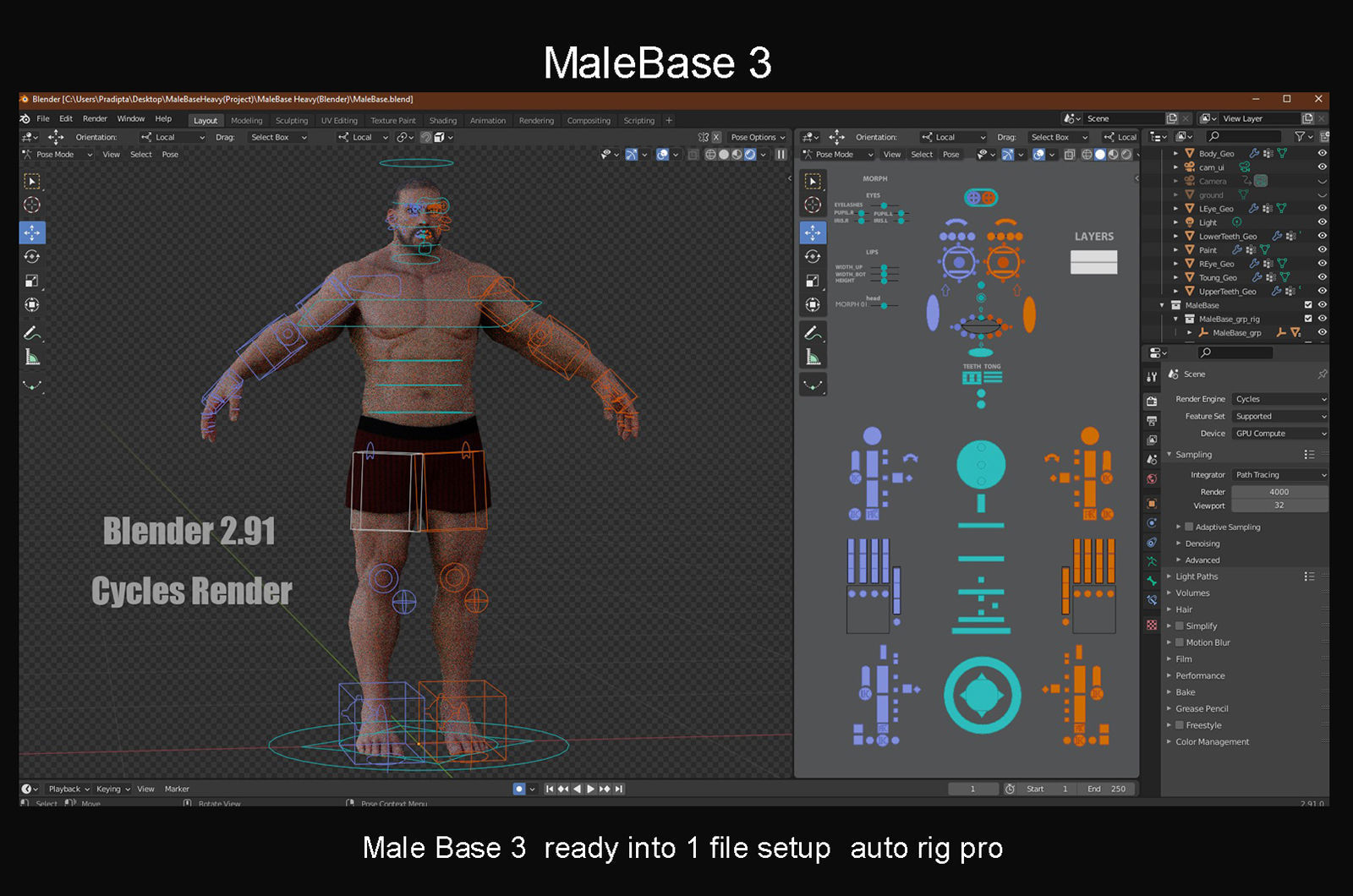The height and width of the screenshot is (896, 1353).
Task: Open the Integrator Path Tracing dropdown
Action: 1279,475
